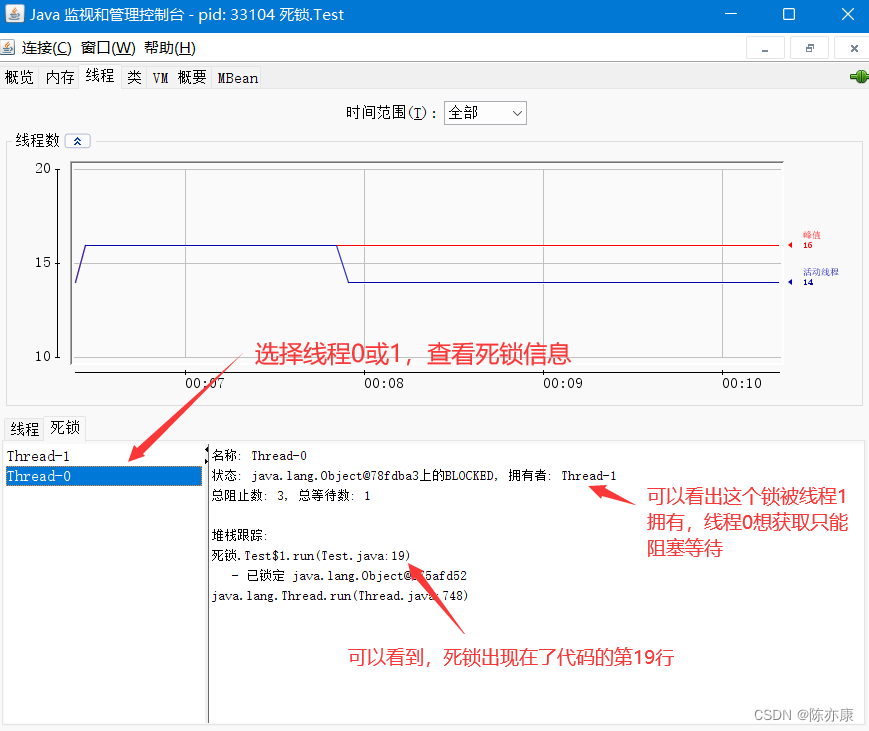
Task: Open the 帮助(H) menu
Action: 170,48
